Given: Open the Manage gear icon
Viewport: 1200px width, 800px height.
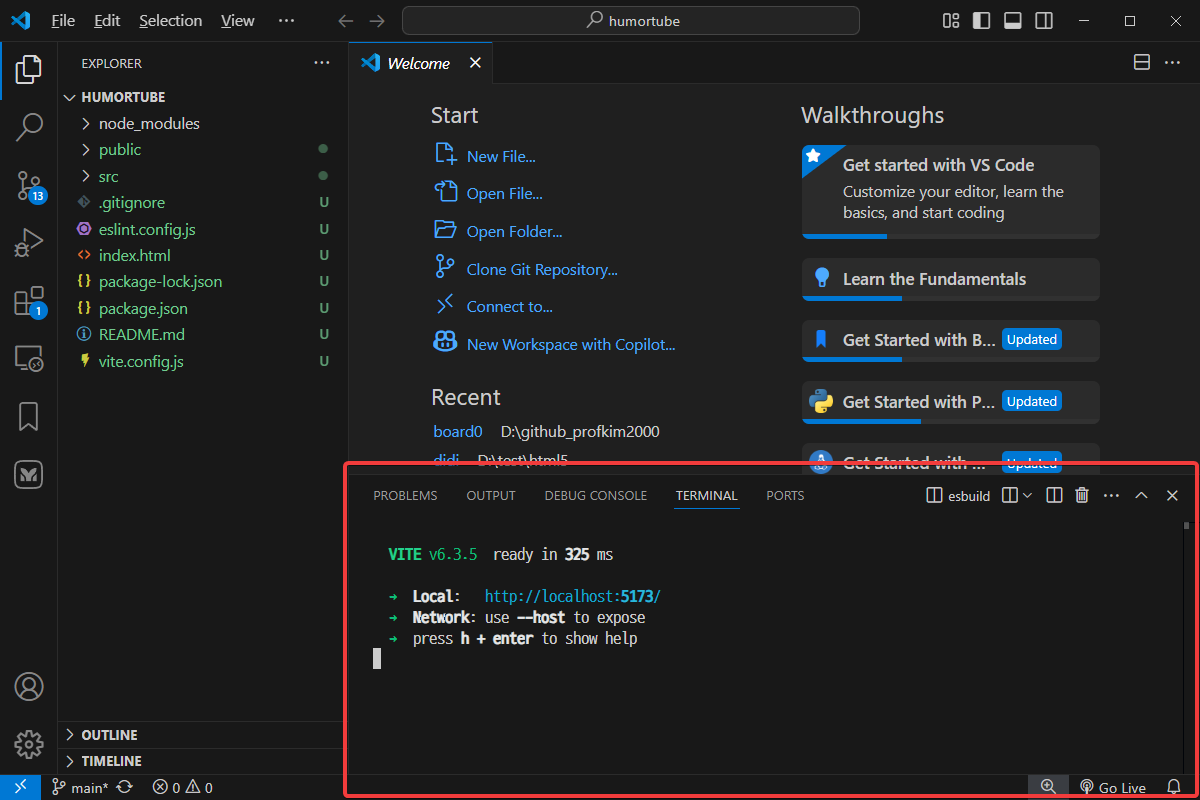Looking at the screenshot, I should click(29, 744).
